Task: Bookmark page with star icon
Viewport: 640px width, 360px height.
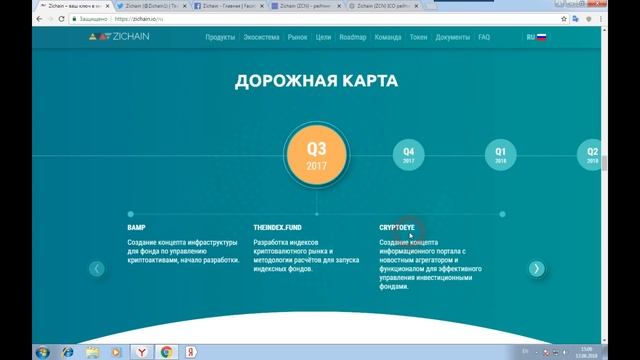Action: [x=564, y=19]
